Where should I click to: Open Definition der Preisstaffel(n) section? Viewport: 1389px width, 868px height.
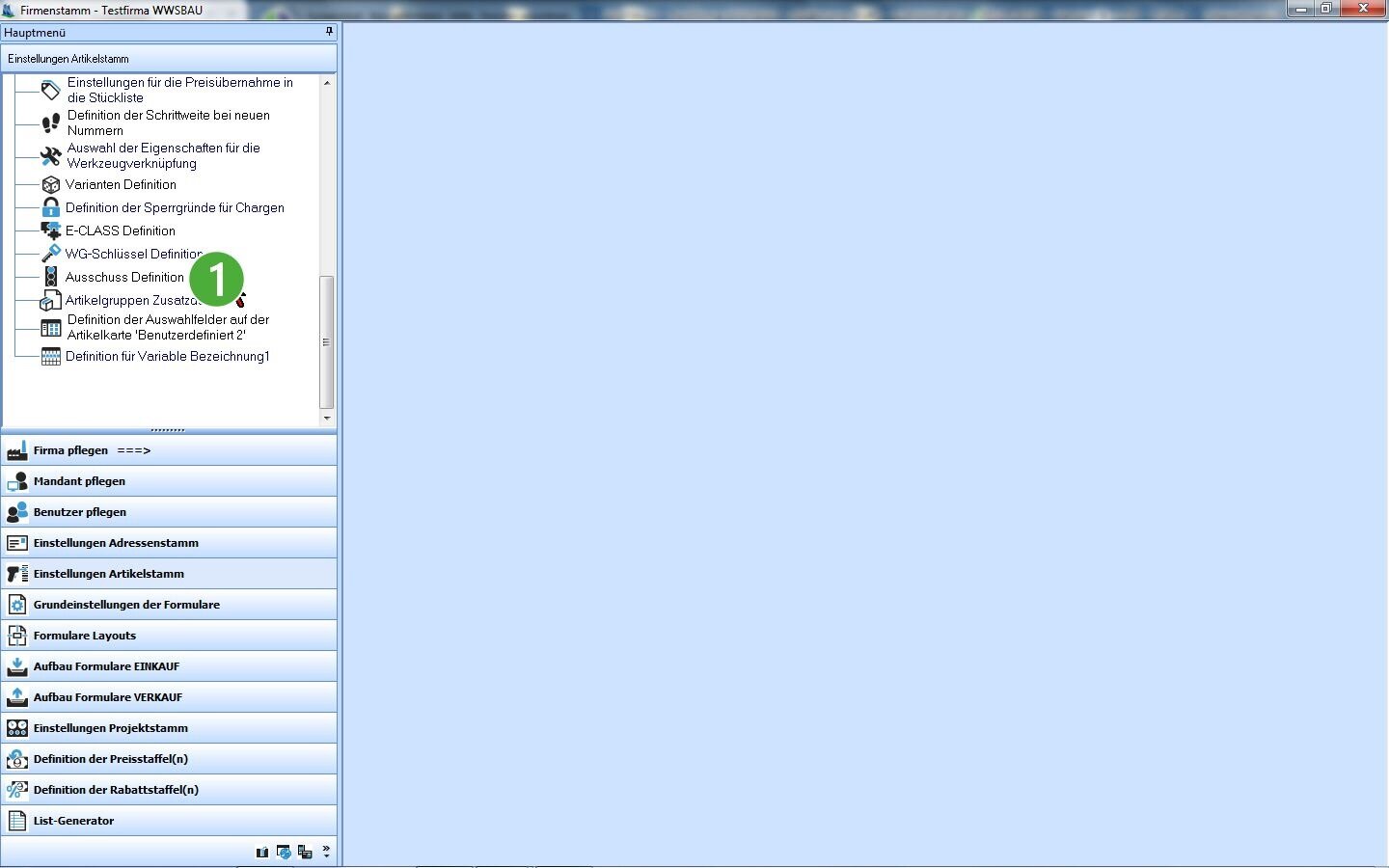(169, 759)
